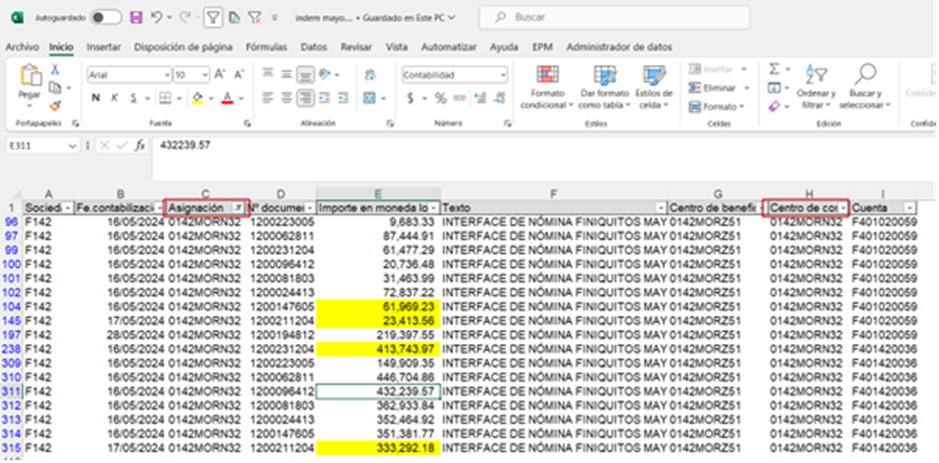Toggle italic formatting with K button
The width and height of the screenshot is (939, 463).
coord(113,97)
